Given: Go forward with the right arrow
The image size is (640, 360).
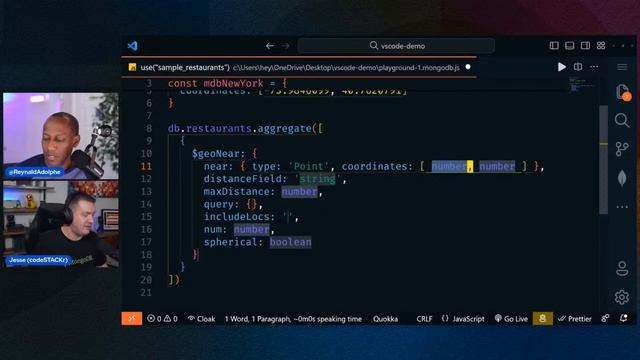Looking at the screenshot, I should tap(285, 46).
